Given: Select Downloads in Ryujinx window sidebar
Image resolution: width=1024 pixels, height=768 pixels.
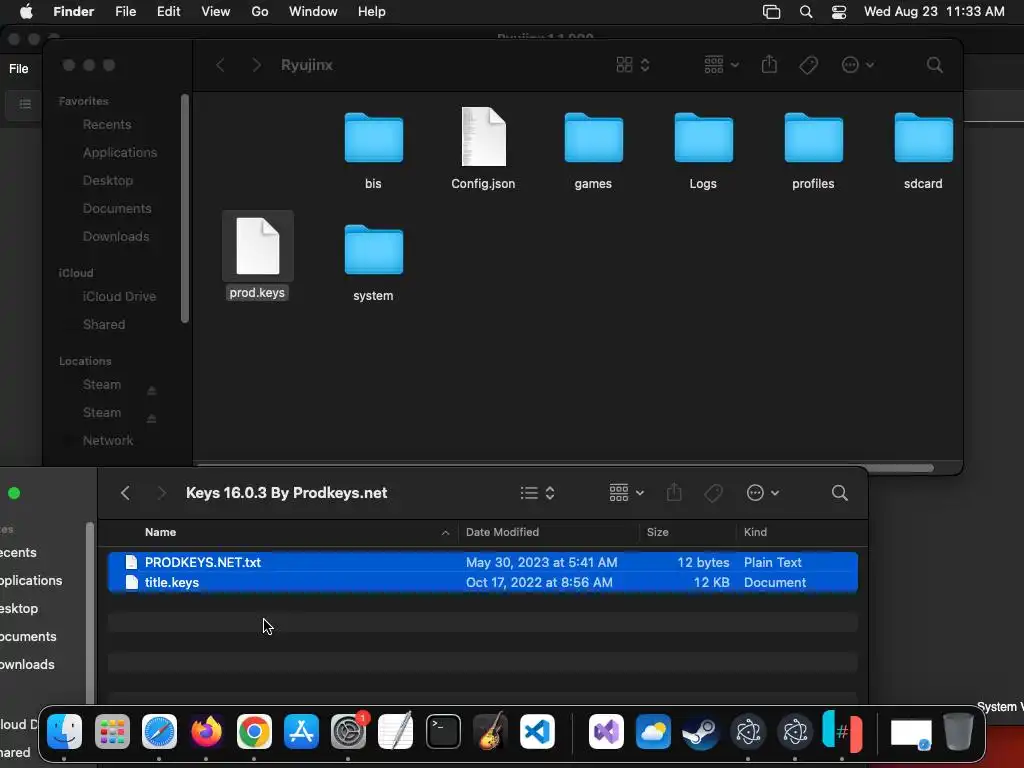Looking at the screenshot, I should [x=116, y=236].
